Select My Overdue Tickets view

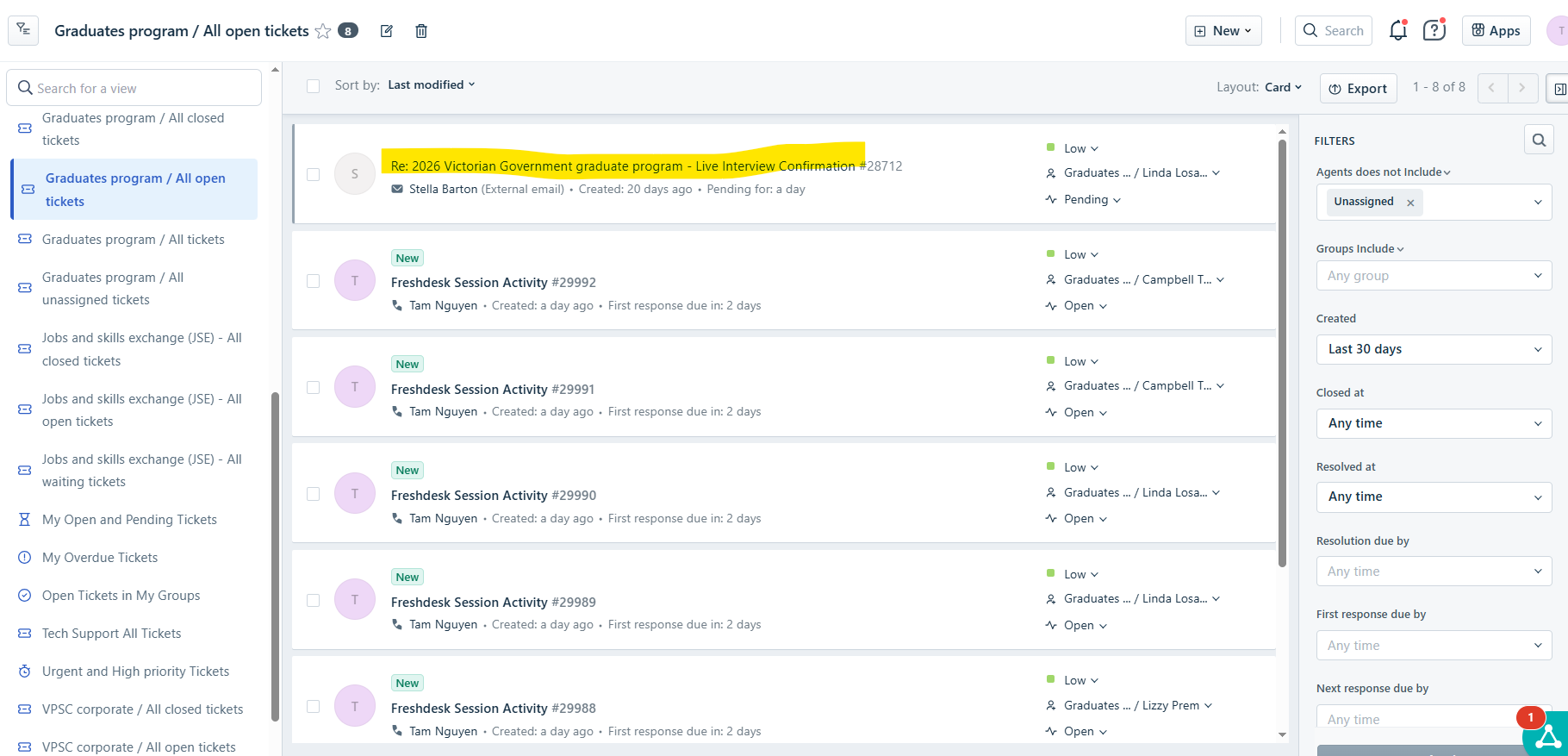pos(100,558)
